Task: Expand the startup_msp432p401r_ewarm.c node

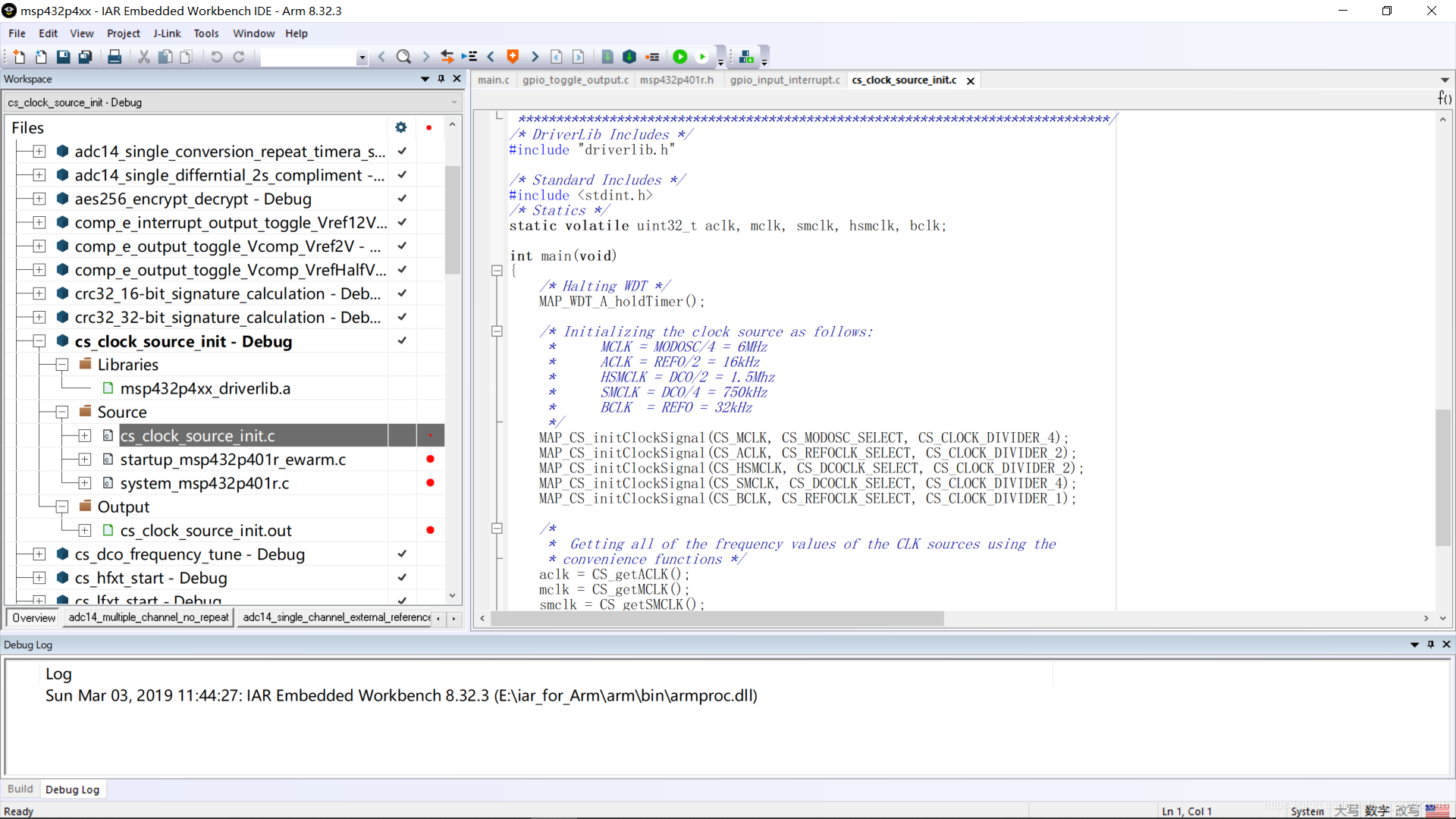Action: (85, 460)
